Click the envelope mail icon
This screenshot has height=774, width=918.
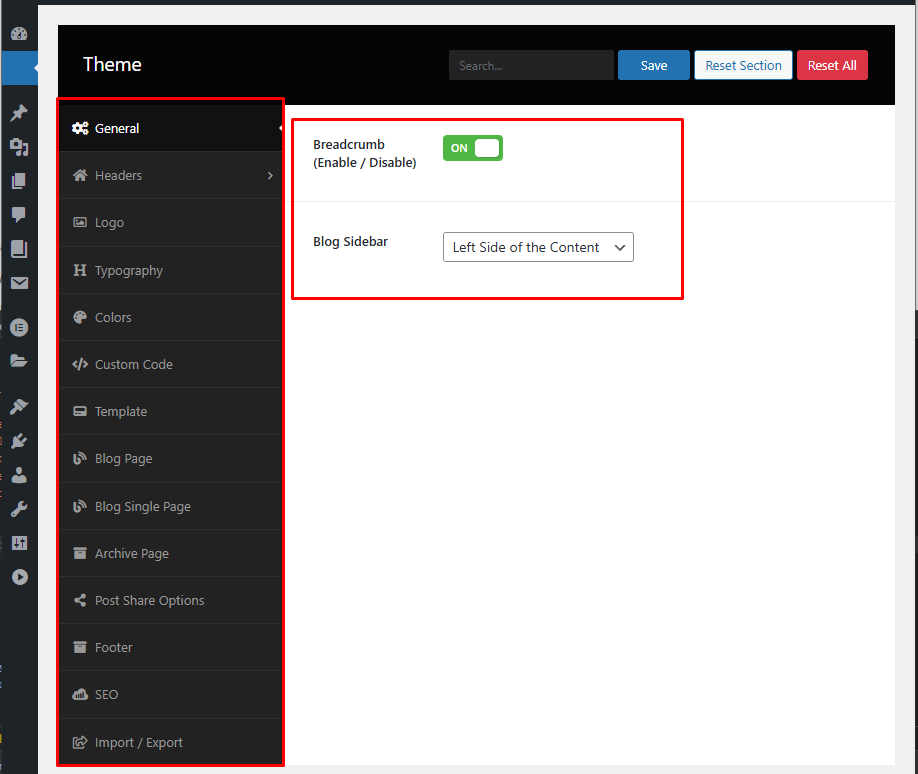point(19,283)
